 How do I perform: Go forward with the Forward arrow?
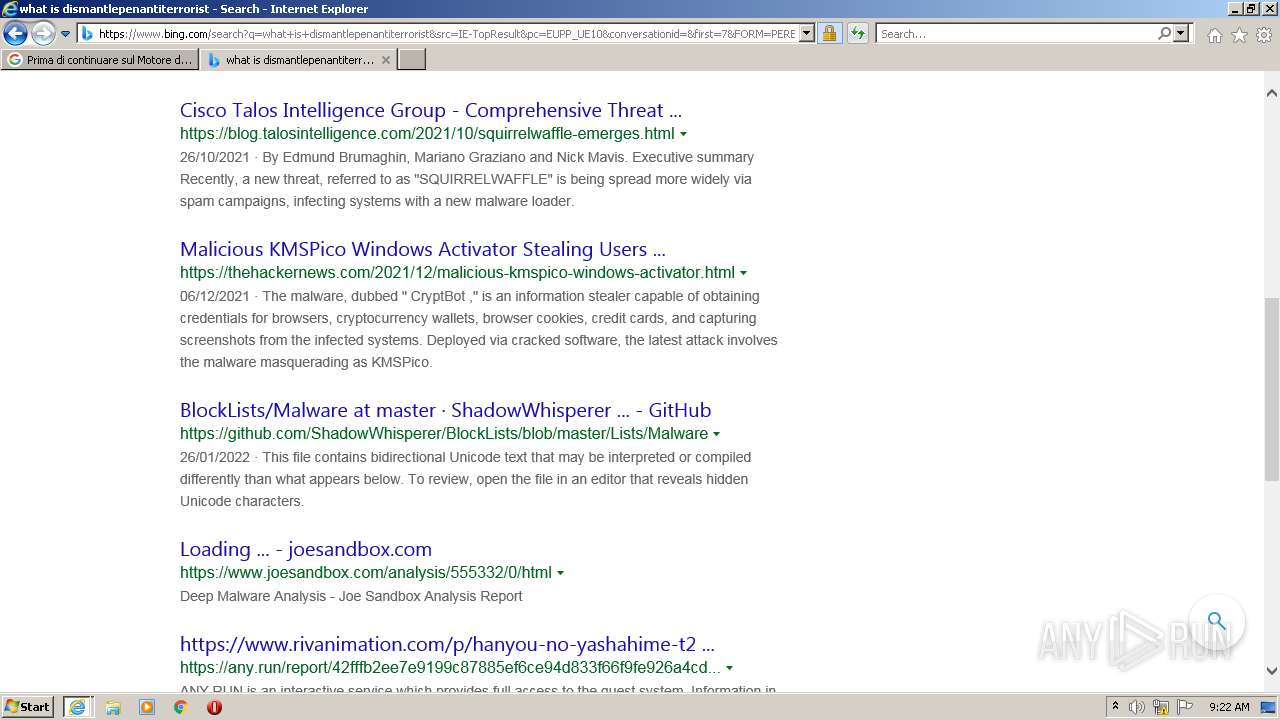coord(43,34)
